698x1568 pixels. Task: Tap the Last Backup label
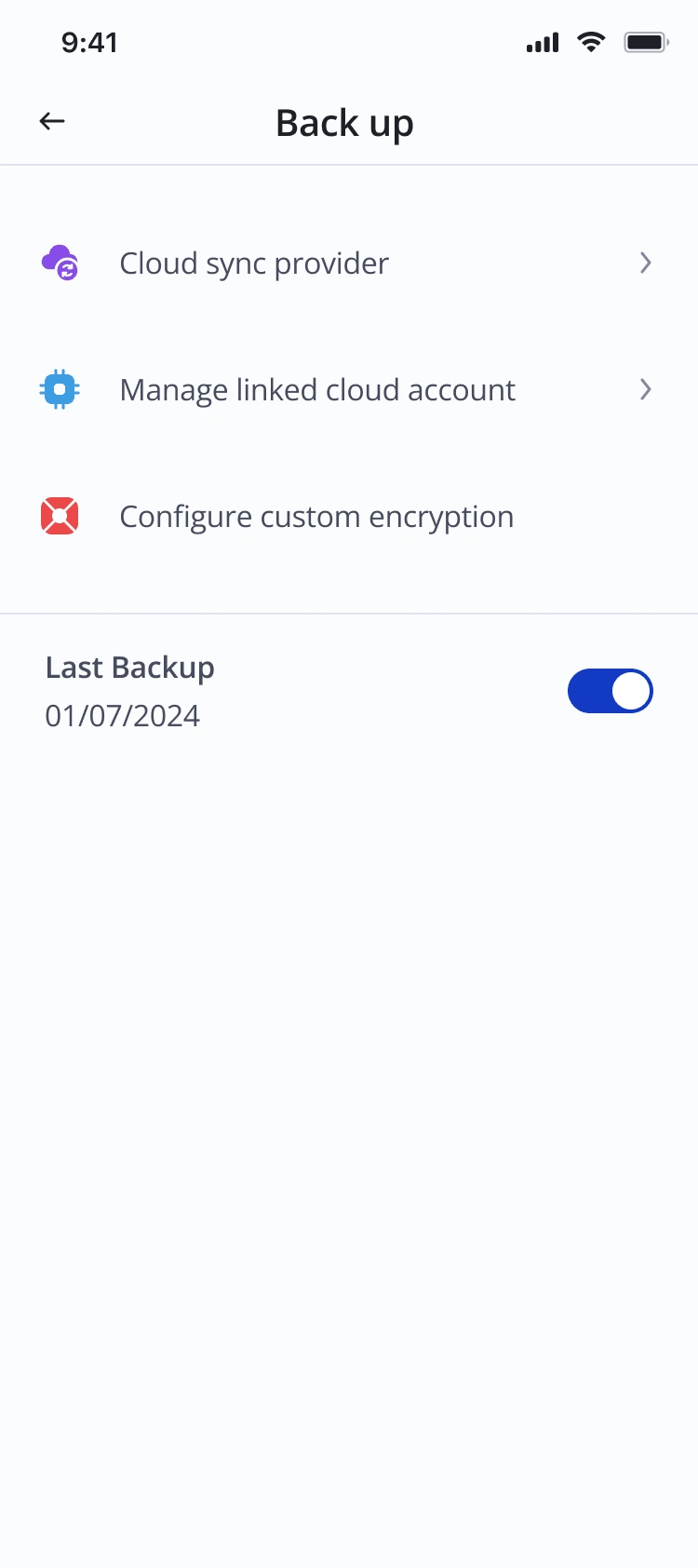point(130,668)
